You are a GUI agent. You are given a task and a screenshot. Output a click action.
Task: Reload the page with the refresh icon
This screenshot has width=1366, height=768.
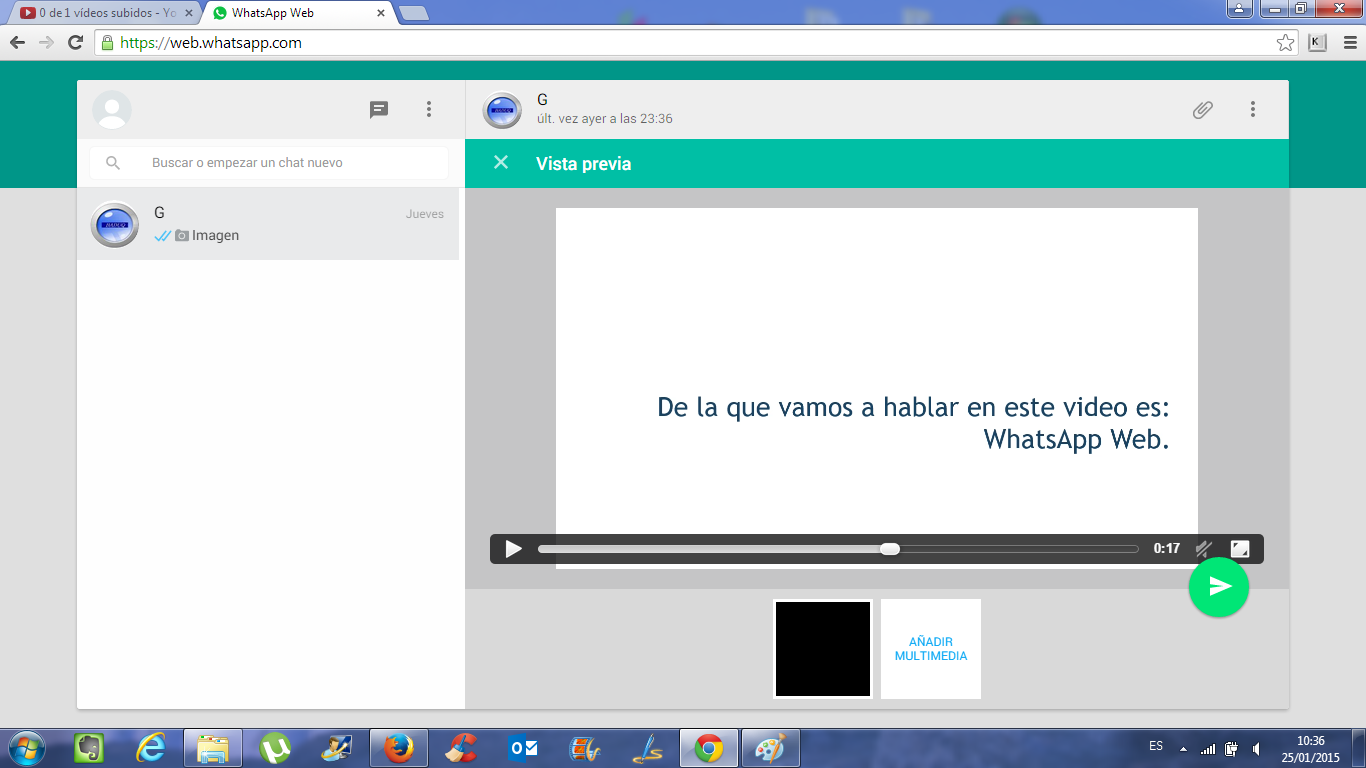[x=75, y=43]
